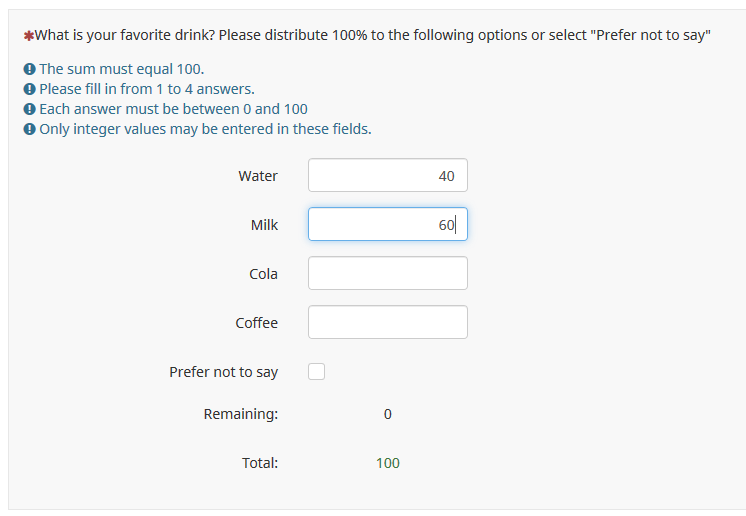
Task: Click the "Milk" field label
Action: point(264,225)
